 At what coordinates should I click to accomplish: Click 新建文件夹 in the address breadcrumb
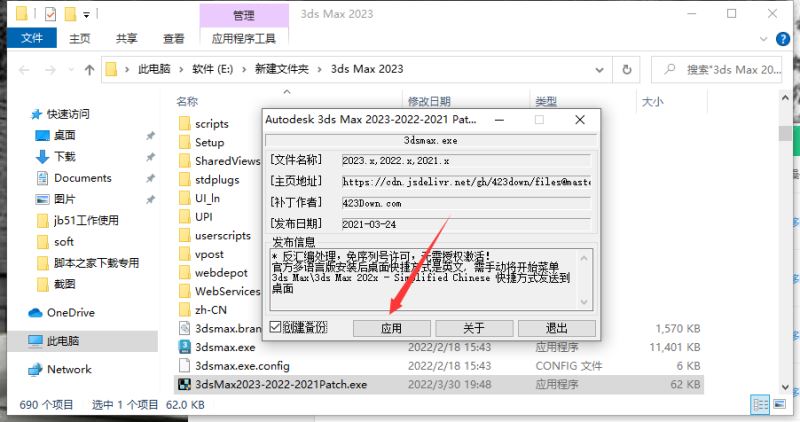click(282, 69)
